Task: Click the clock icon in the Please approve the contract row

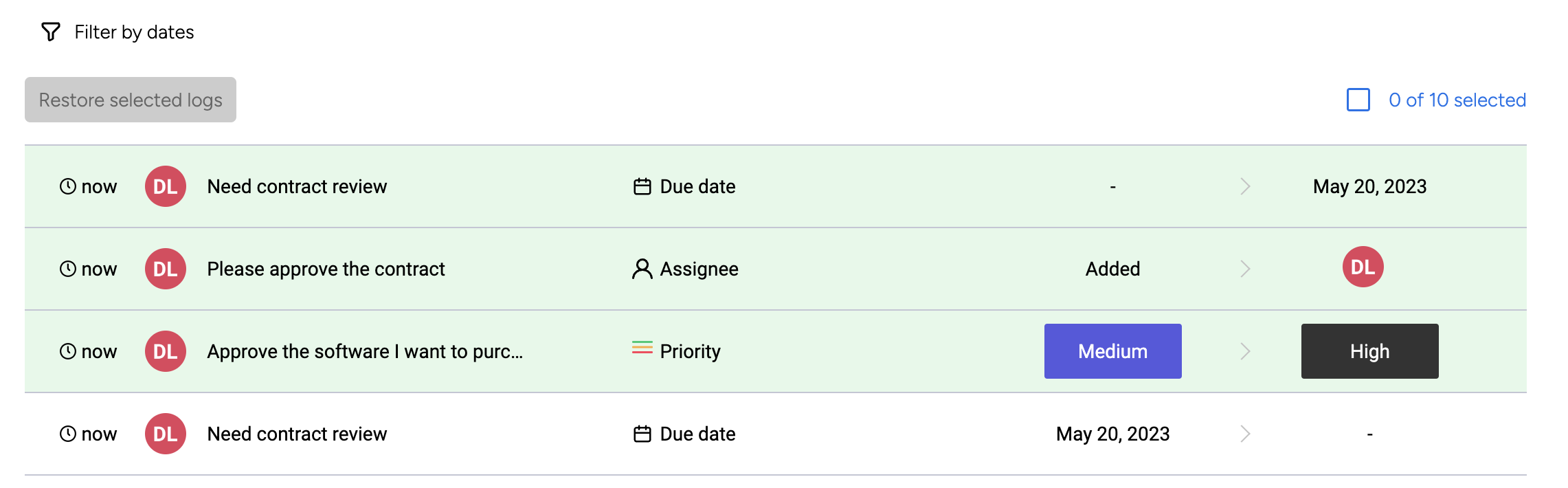Action: click(67, 269)
